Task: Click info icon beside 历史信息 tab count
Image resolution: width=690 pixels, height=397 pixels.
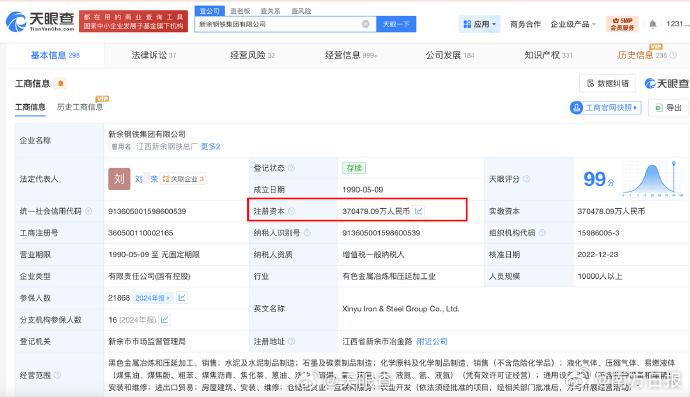Action: pos(673,55)
